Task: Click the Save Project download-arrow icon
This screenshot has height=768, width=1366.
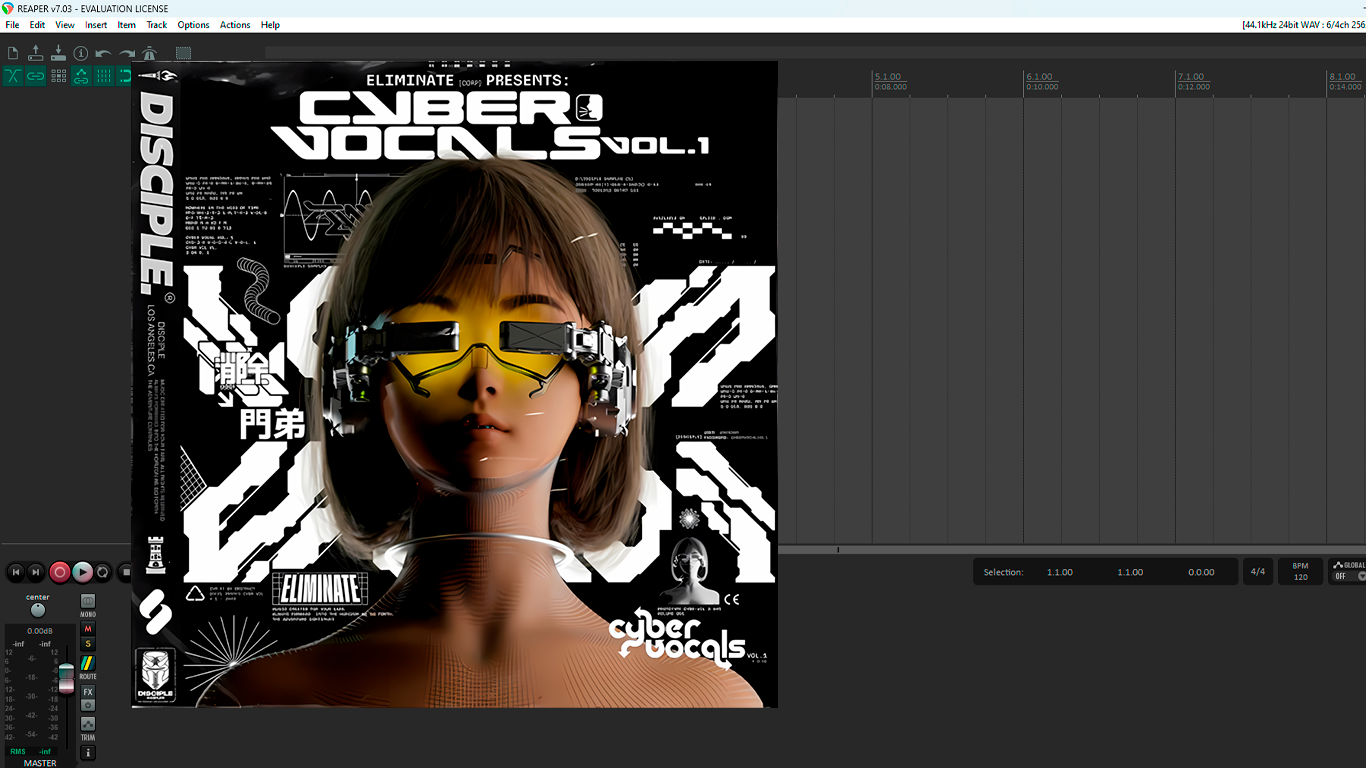Action: tap(58, 53)
